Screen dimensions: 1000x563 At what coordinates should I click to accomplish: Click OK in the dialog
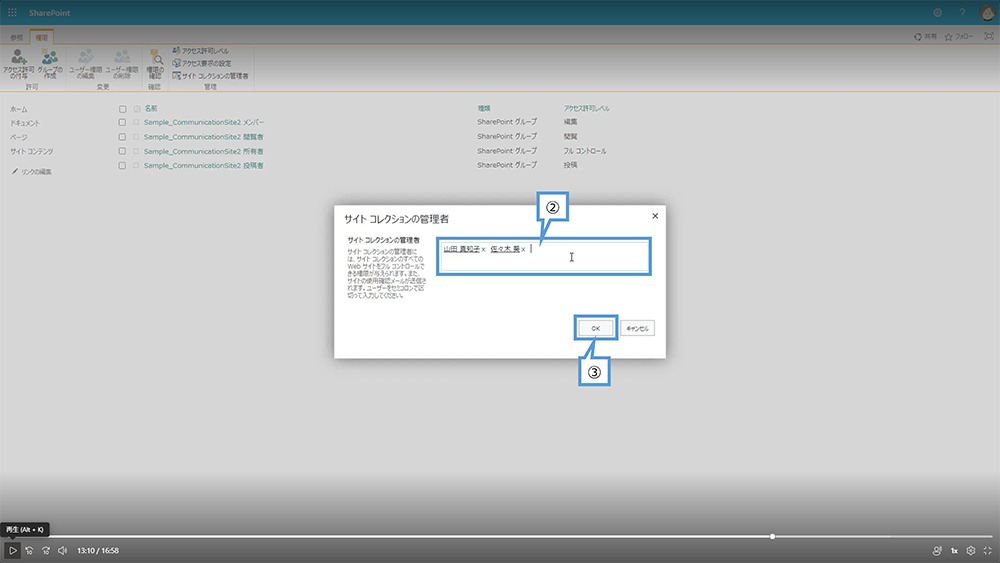[x=596, y=328]
